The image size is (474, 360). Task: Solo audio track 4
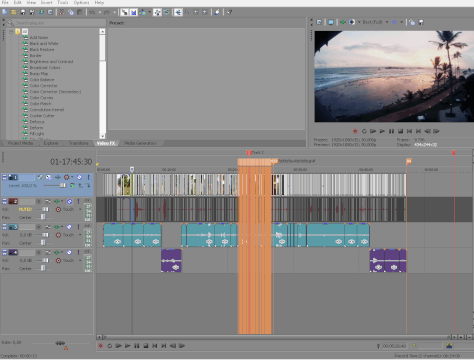(x=78, y=252)
